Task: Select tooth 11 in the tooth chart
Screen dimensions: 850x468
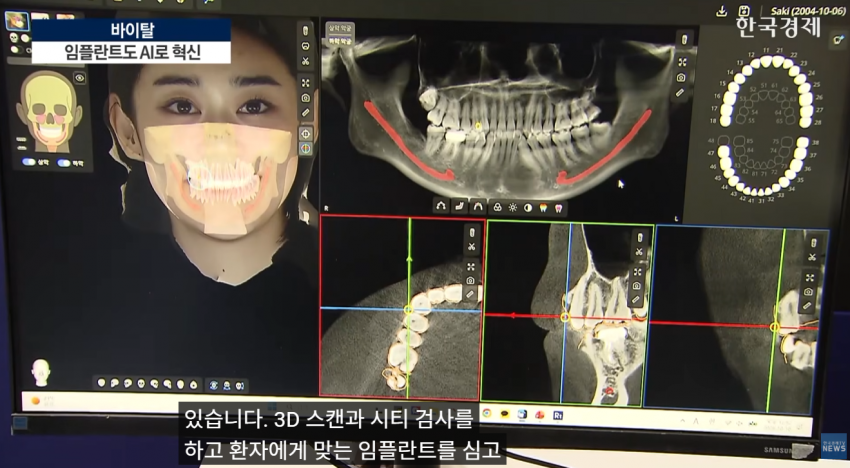Action: pyautogui.click(x=766, y=60)
